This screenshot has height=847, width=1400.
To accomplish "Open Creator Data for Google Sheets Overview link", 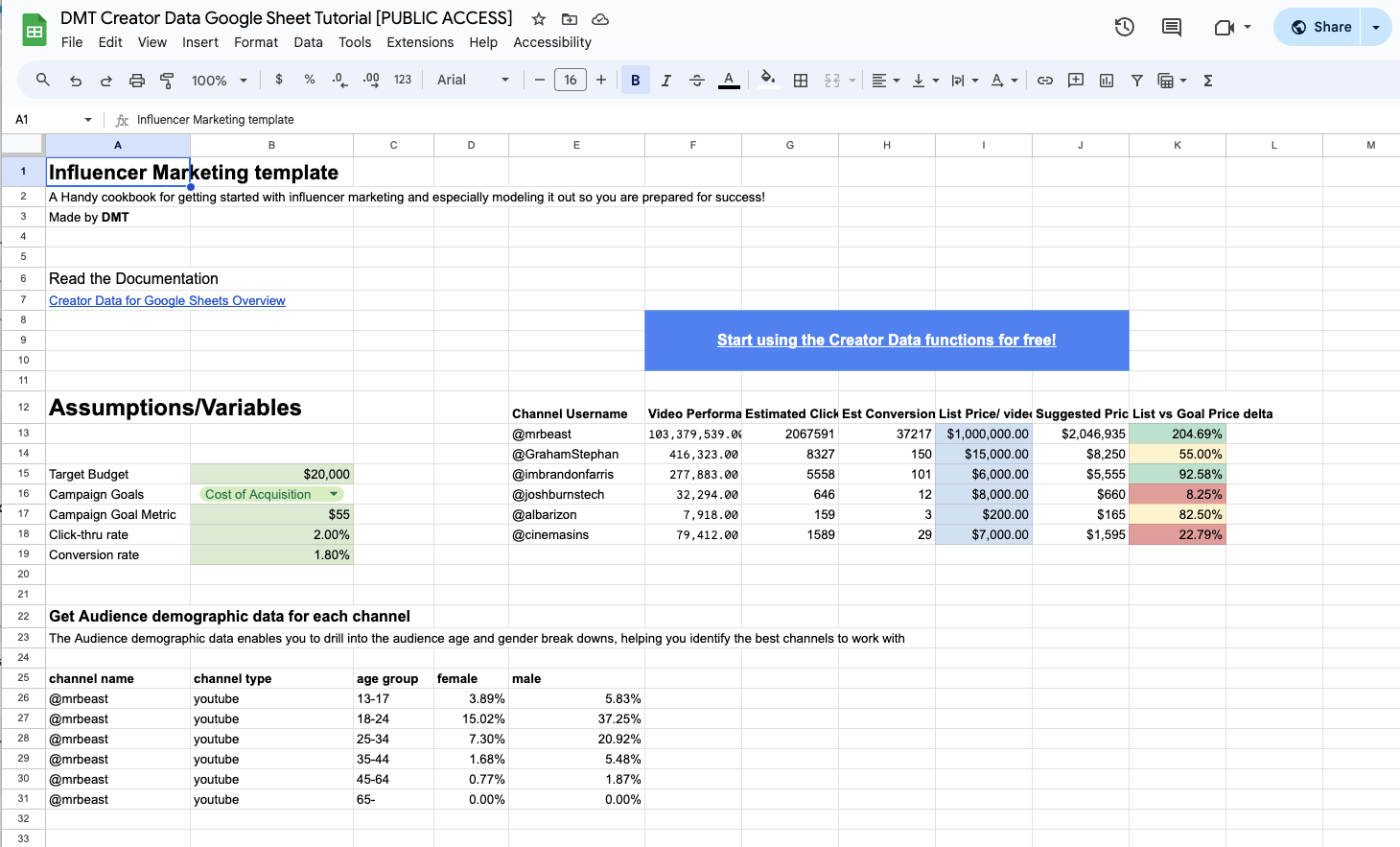I will click(167, 300).
